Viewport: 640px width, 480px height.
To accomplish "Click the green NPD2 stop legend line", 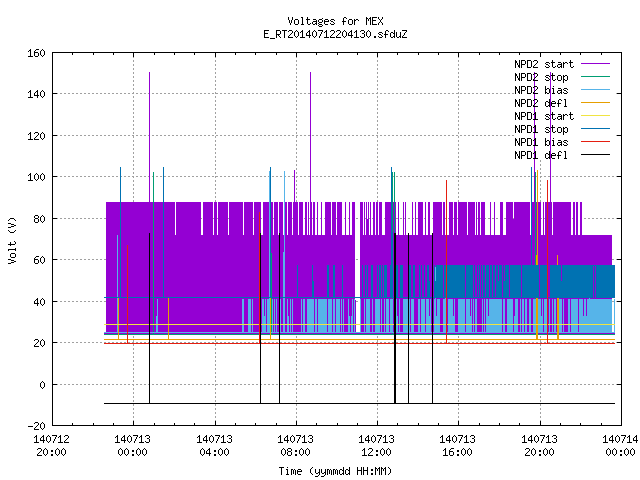I will coord(595,76).
